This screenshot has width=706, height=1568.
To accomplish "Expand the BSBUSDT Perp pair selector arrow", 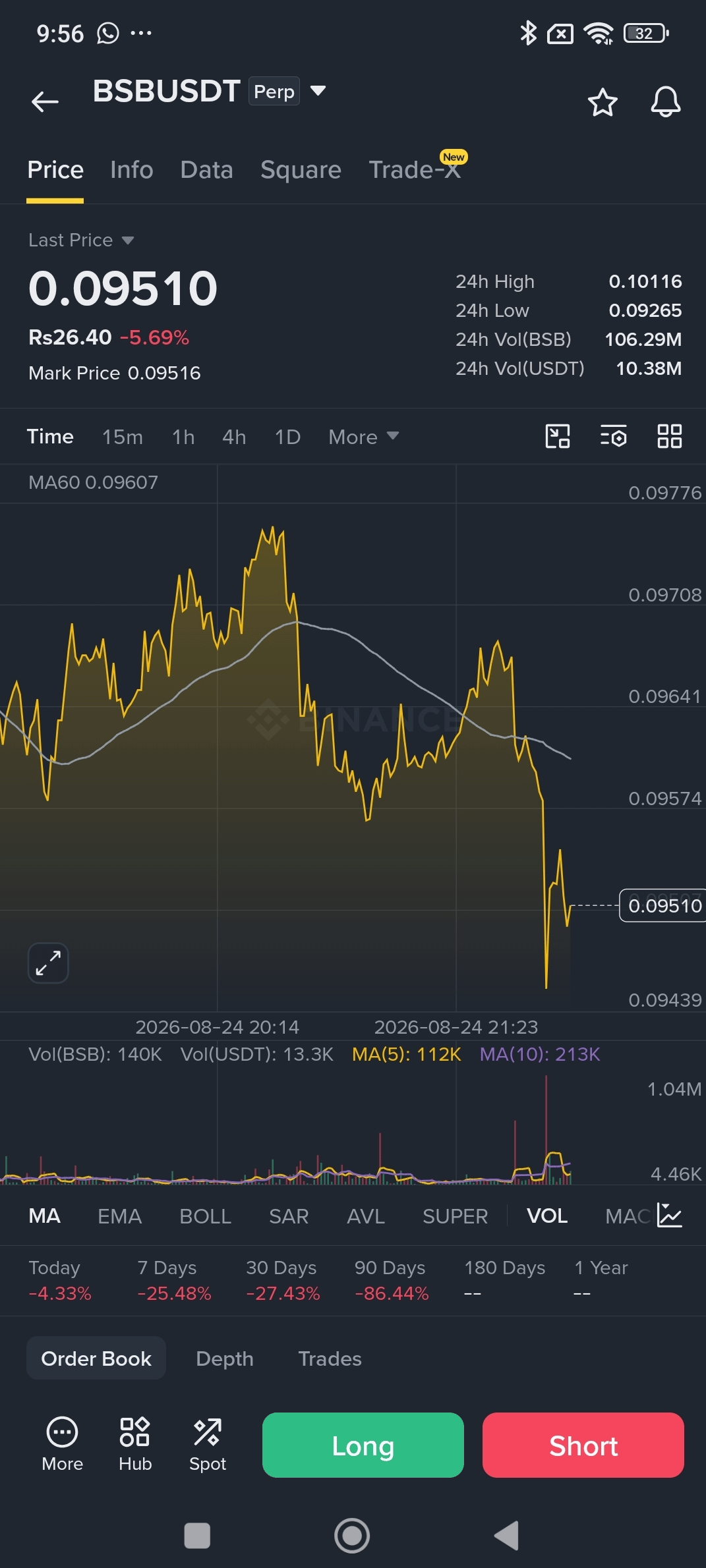I will tap(318, 91).
